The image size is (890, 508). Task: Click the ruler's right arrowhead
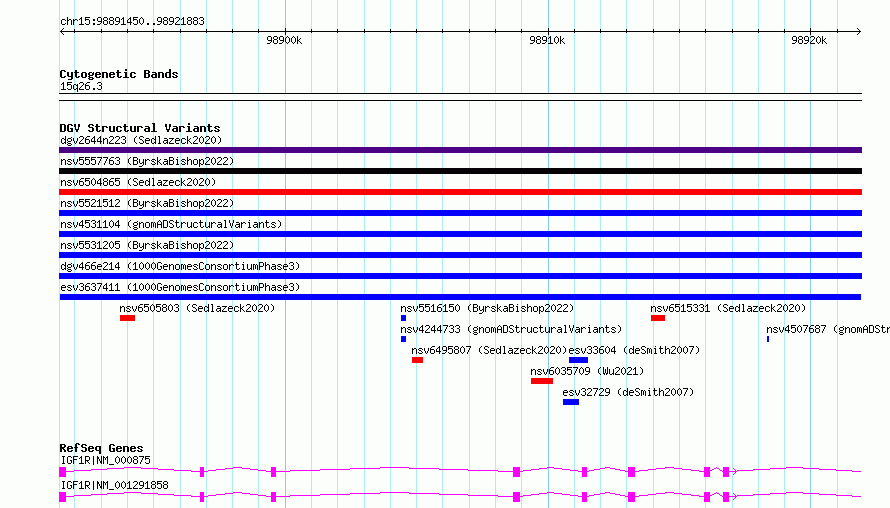[859, 31]
